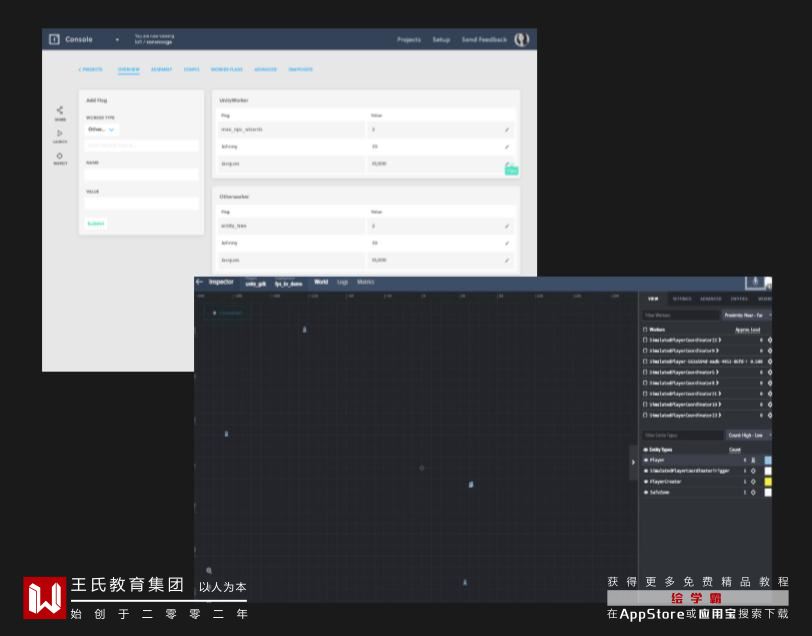Click the magnifier zoom icon in world view

point(209,570)
